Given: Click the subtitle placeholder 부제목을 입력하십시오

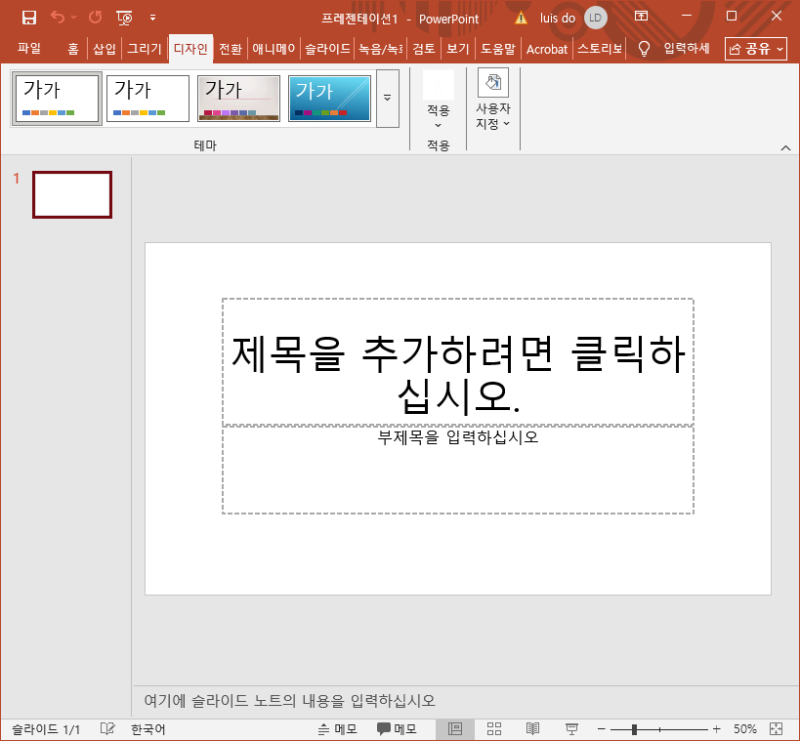Looking at the screenshot, I should (x=458, y=470).
